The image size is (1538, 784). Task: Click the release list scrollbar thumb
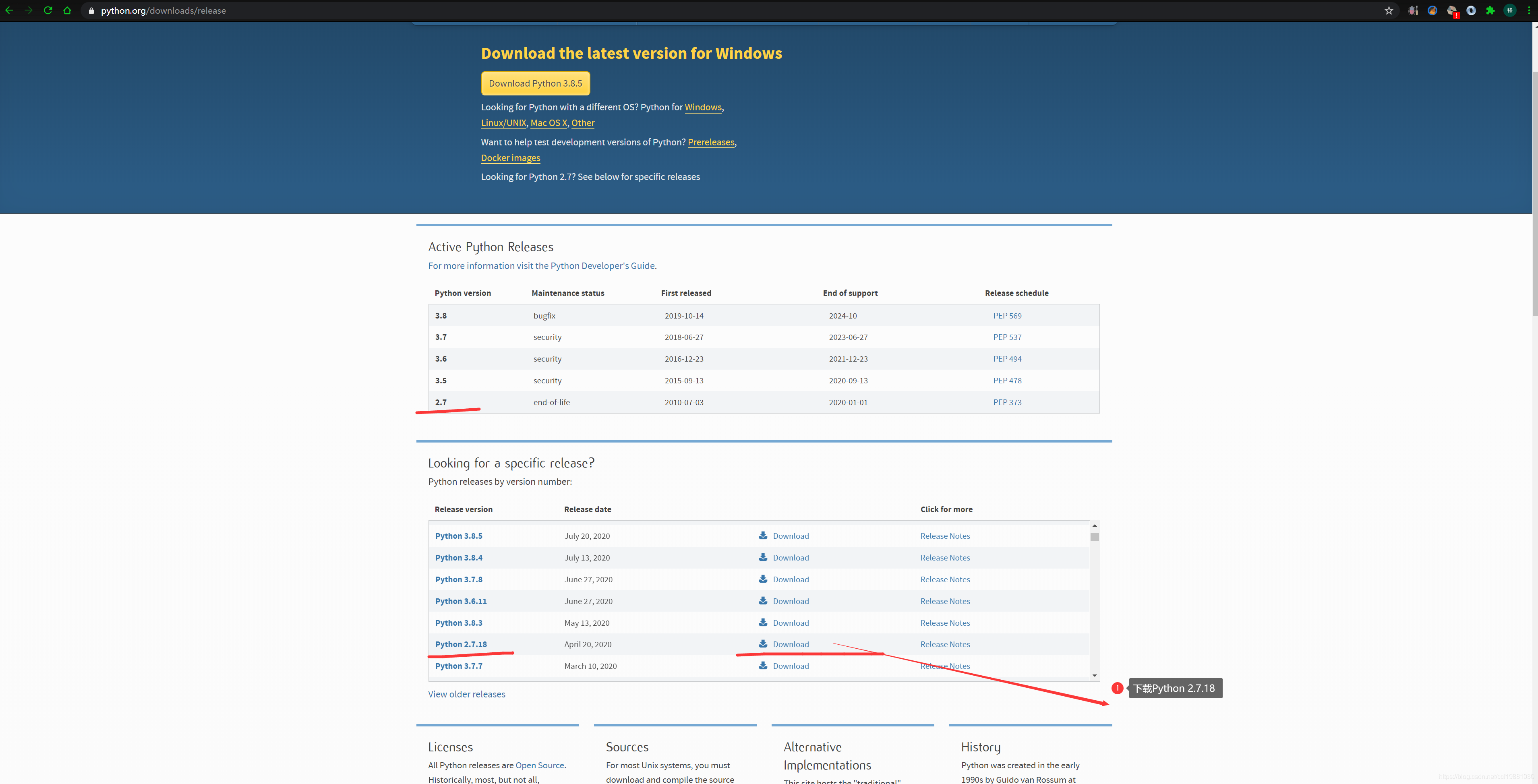1094,537
